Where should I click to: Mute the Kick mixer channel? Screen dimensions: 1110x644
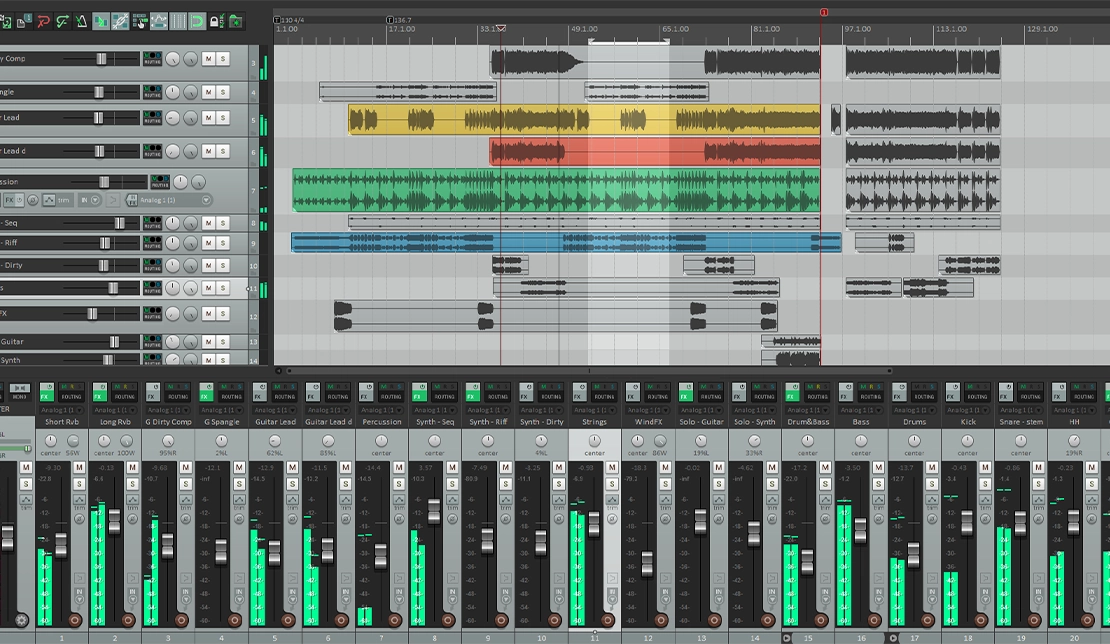click(984, 468)
